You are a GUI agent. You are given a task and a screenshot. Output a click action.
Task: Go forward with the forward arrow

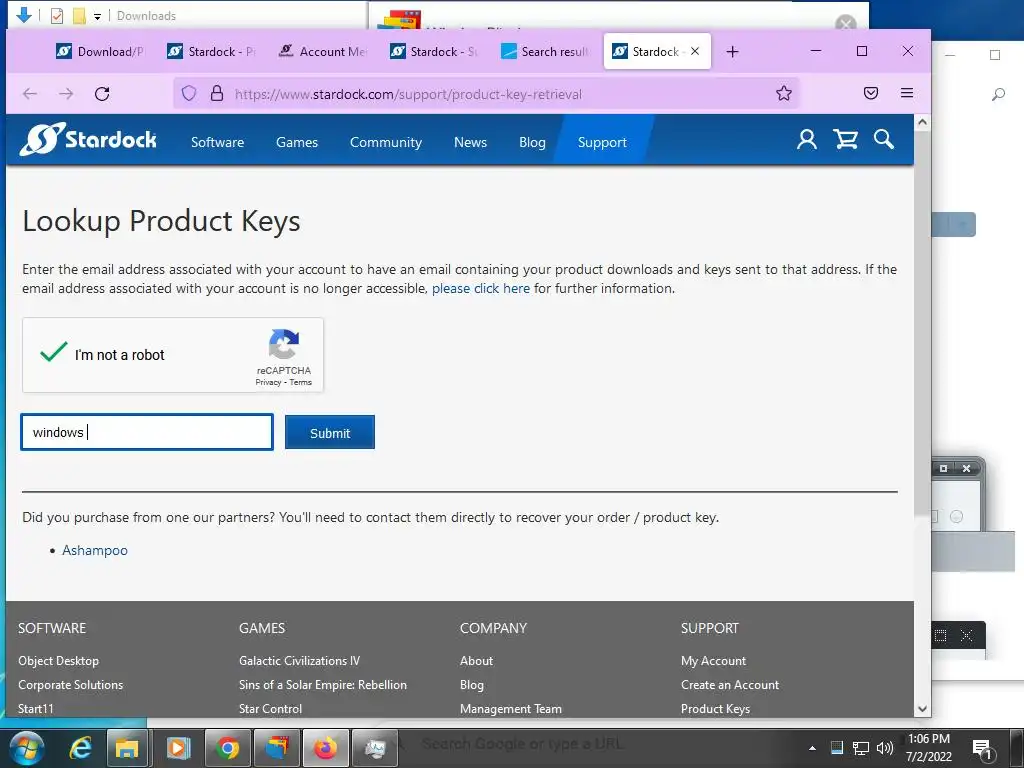(66, 93)
